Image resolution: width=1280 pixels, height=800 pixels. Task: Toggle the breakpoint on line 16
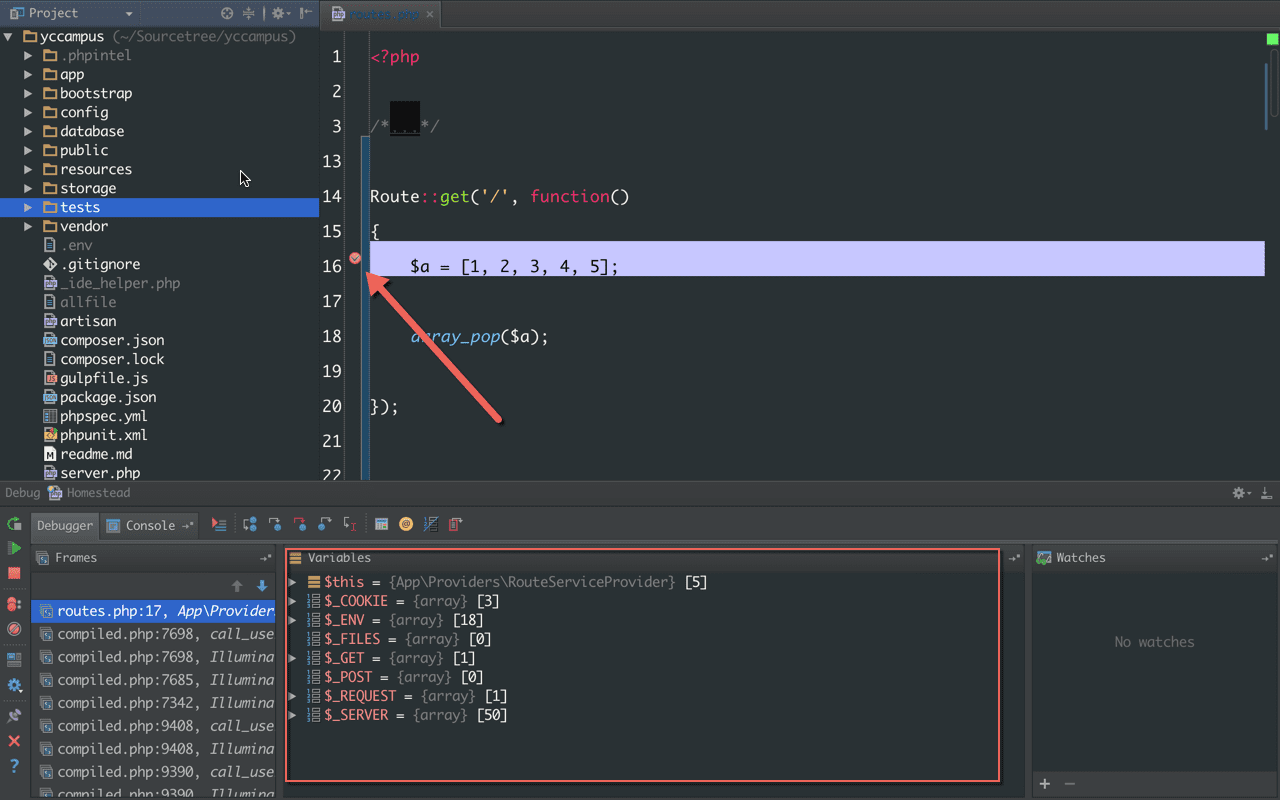(355, 258)
